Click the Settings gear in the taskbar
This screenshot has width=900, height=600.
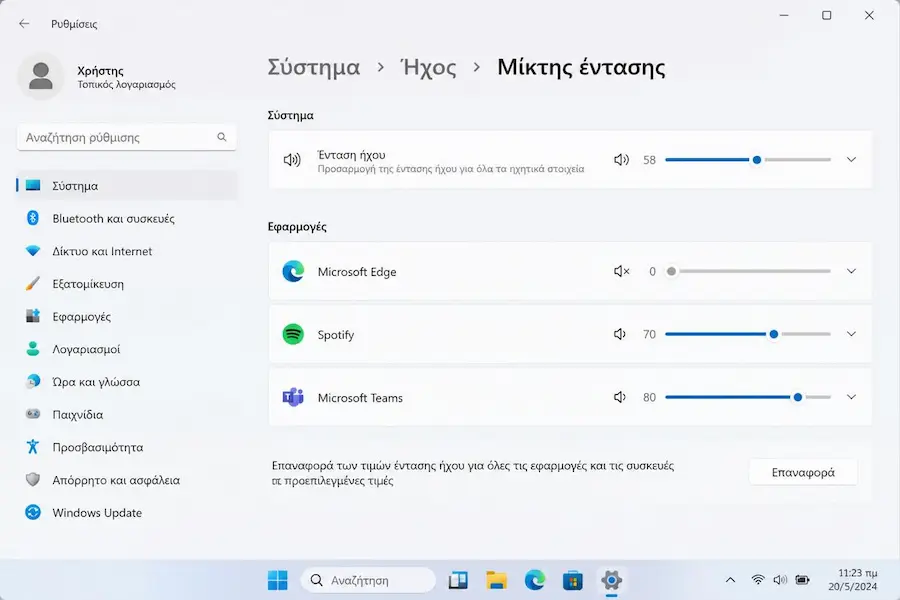611,580
